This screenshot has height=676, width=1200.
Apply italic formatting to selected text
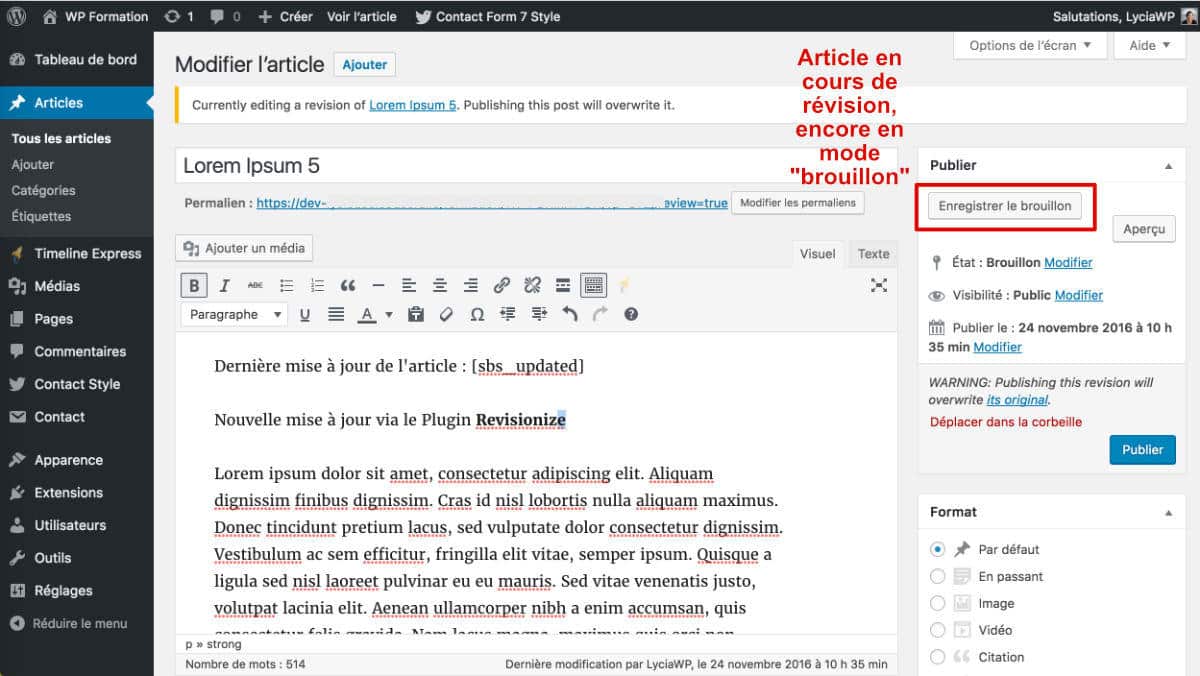pos(222,285)
